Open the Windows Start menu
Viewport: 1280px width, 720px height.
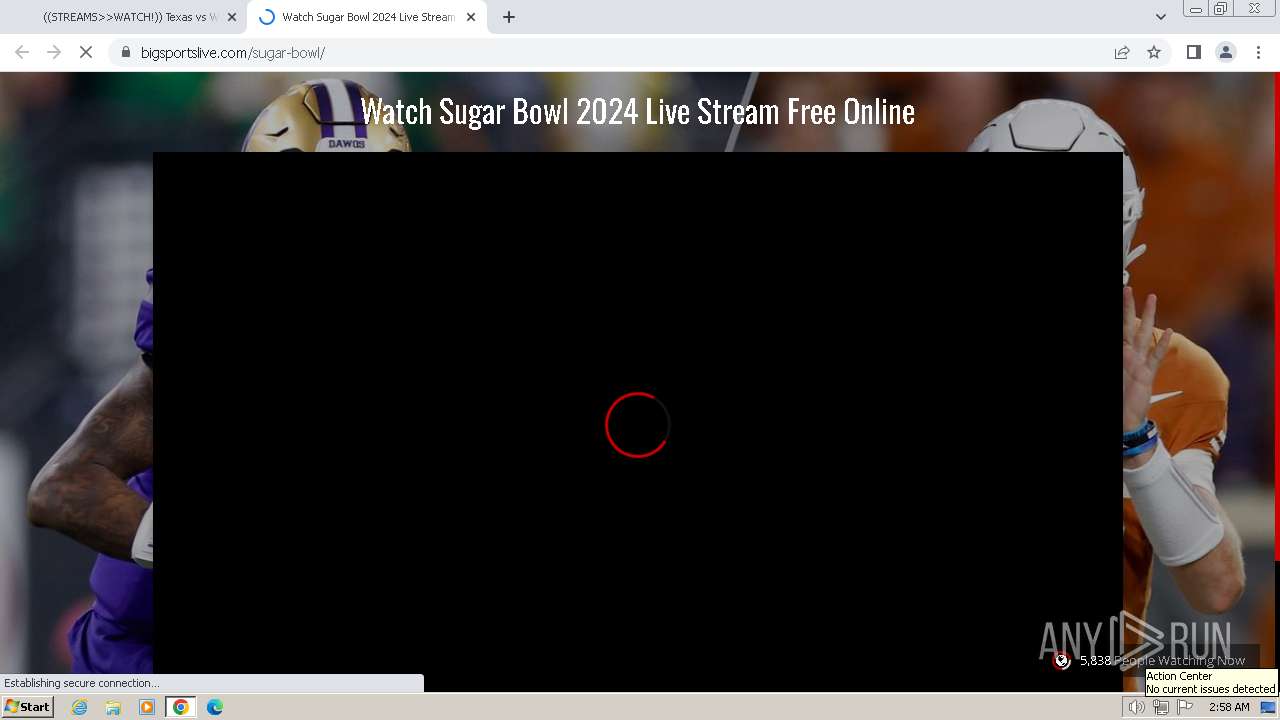(27, 707)
